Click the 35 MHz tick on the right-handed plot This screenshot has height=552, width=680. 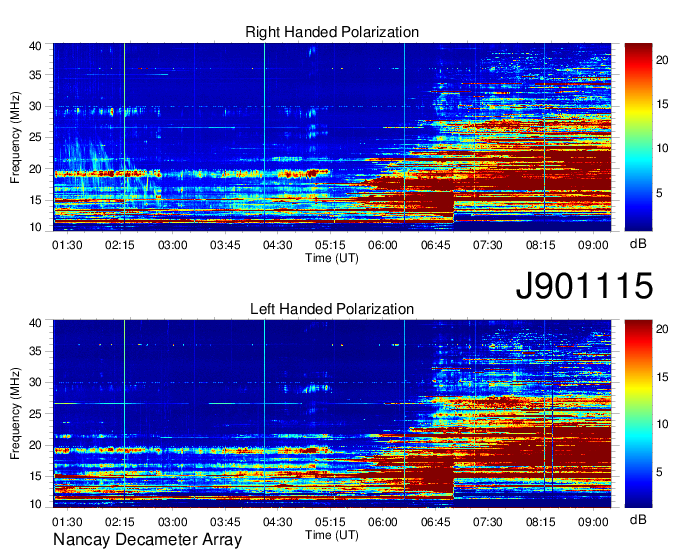[35, 75]
